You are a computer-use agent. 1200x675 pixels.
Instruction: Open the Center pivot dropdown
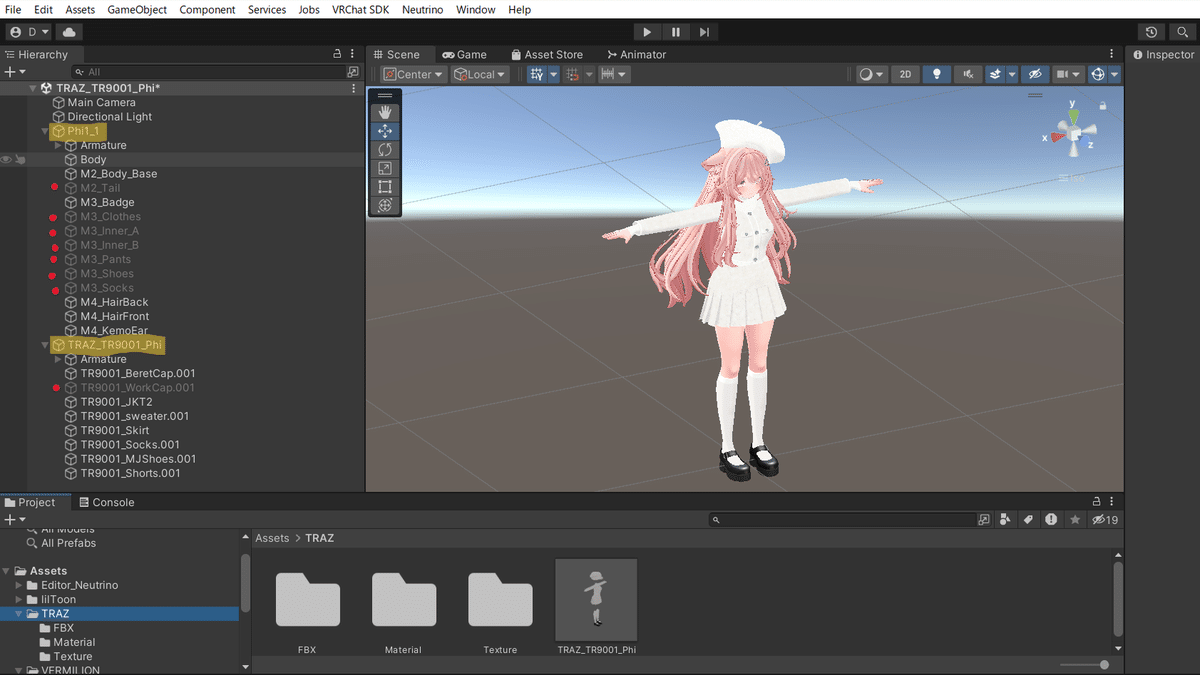coord(413,74)
